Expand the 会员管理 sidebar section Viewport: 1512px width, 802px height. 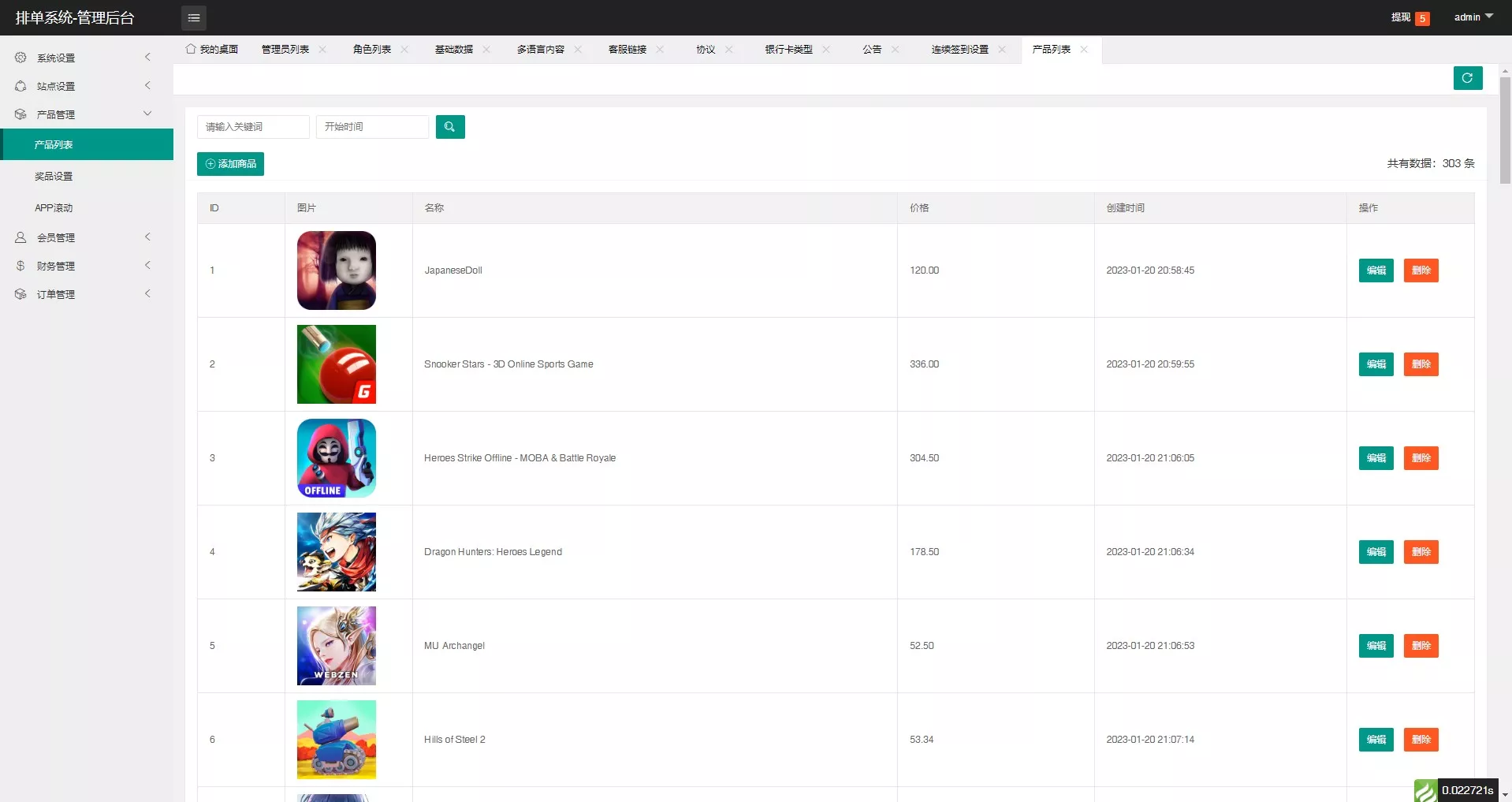click(83, 237)
